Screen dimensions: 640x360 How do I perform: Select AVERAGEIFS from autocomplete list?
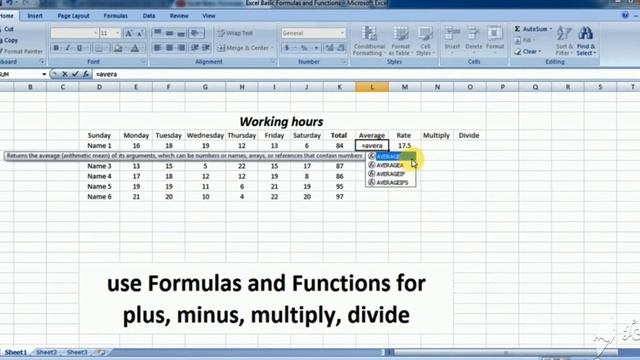click(391, 182)
